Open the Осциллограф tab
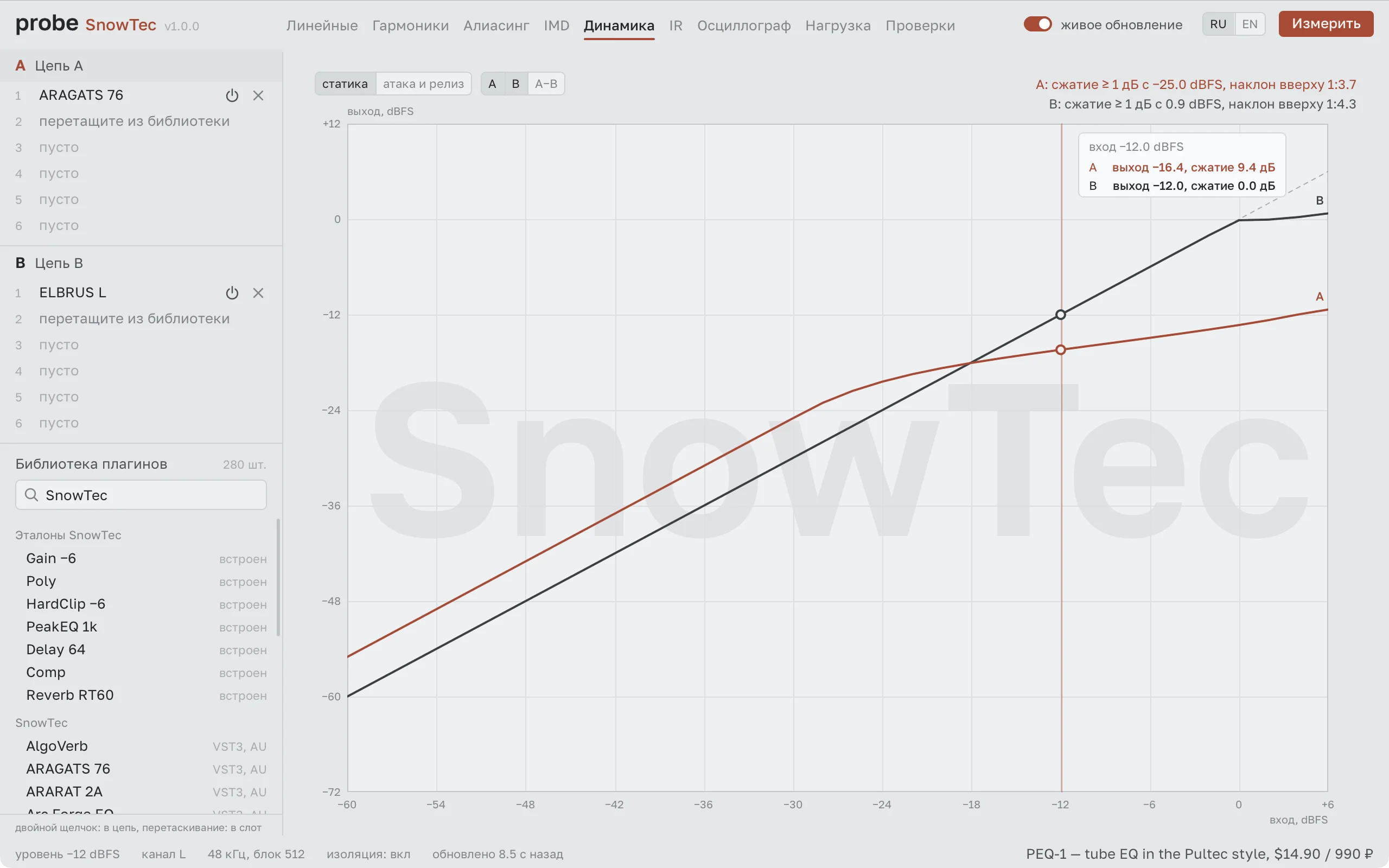This screenshot has width=1389, height=868. click(x=744, y=26)
